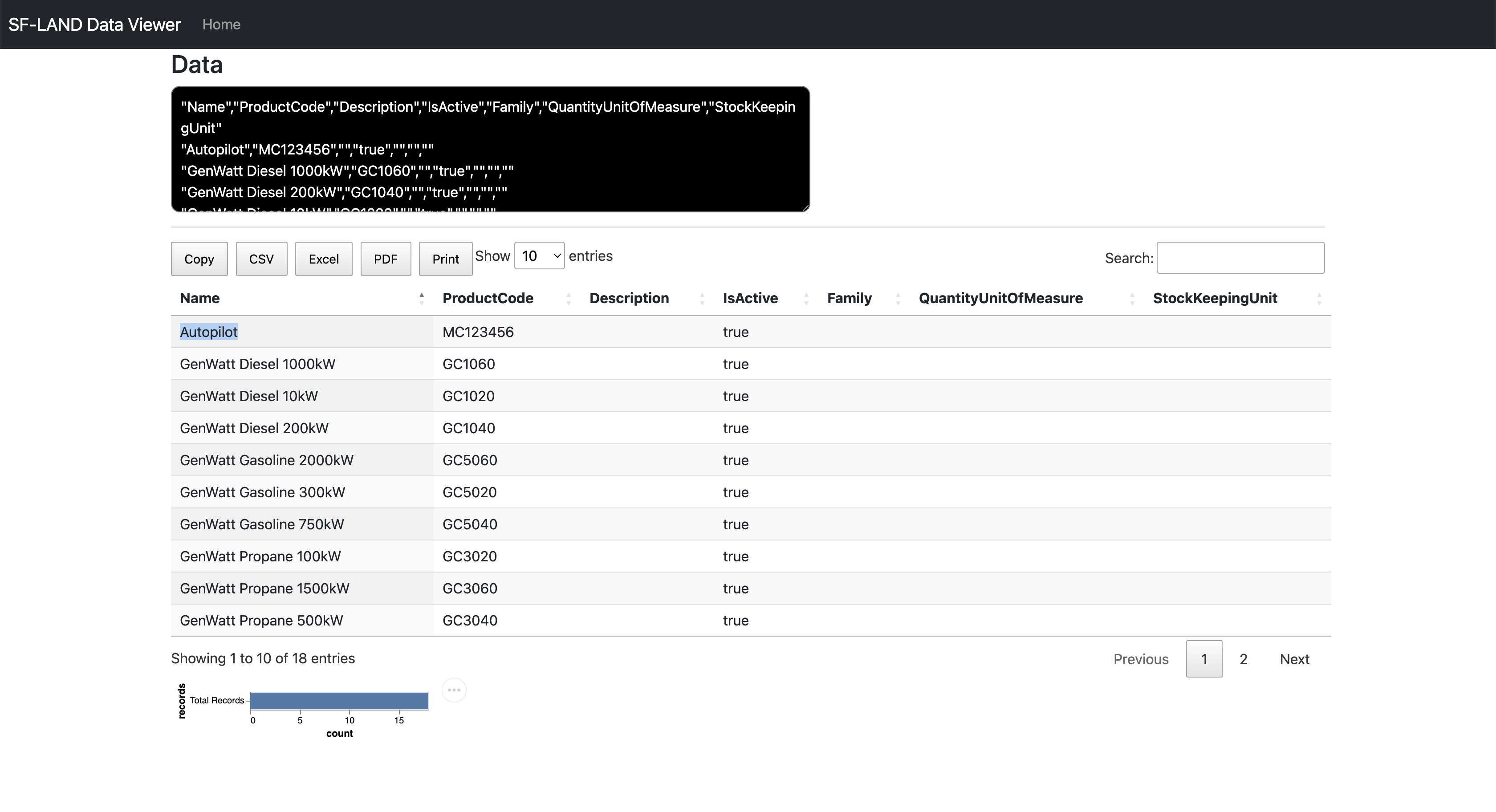This screenshot has height=812, width=1496.
Task: Open the Show entries count dropdown
Action: [540, 256]
